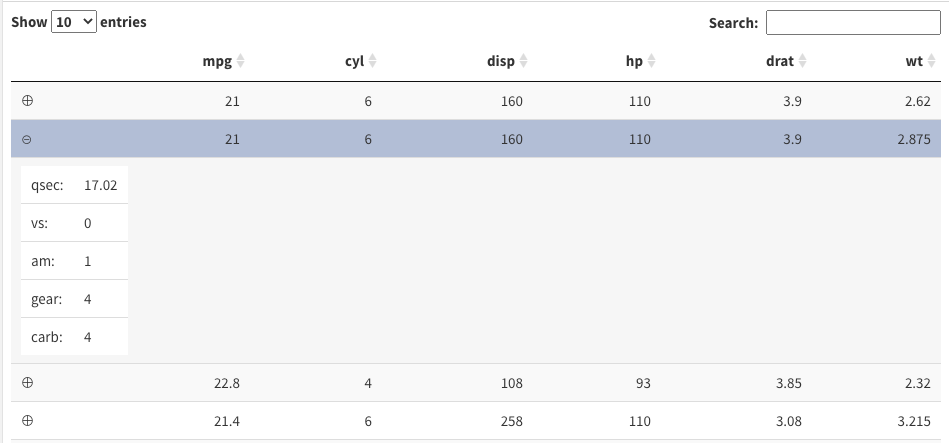Viewport: 949px width, 443px height.
Task: Sort by wt using its sort arrows
Action: coord(931,61)
